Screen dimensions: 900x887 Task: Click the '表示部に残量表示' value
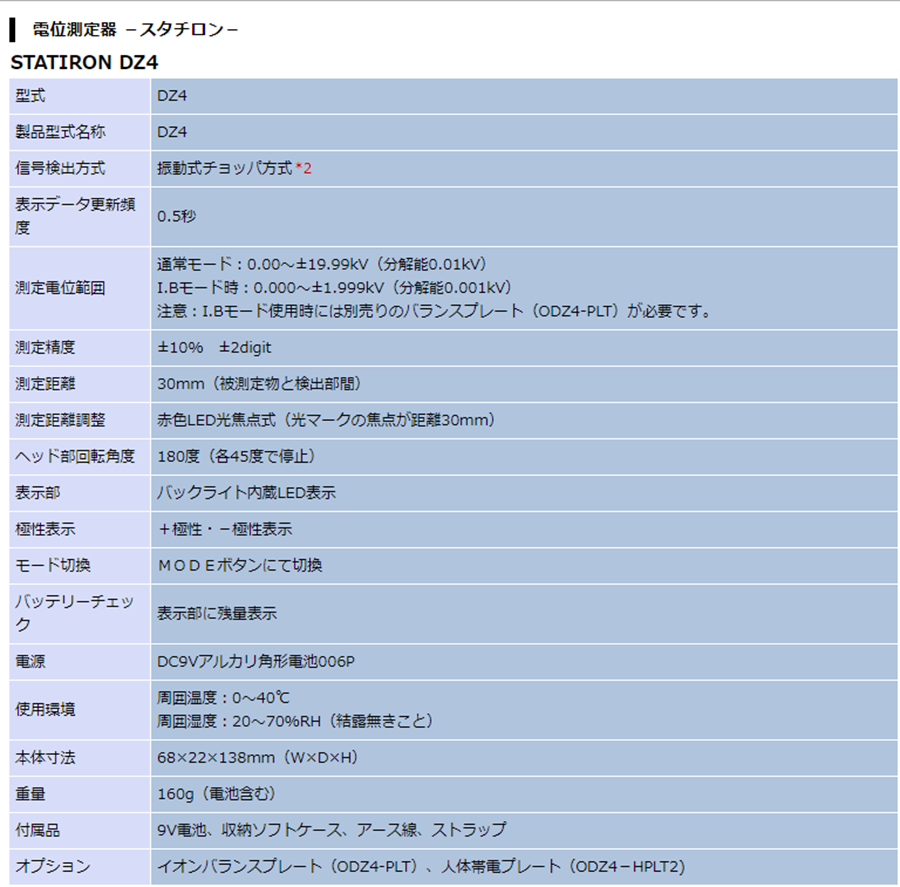click(217, 613)
